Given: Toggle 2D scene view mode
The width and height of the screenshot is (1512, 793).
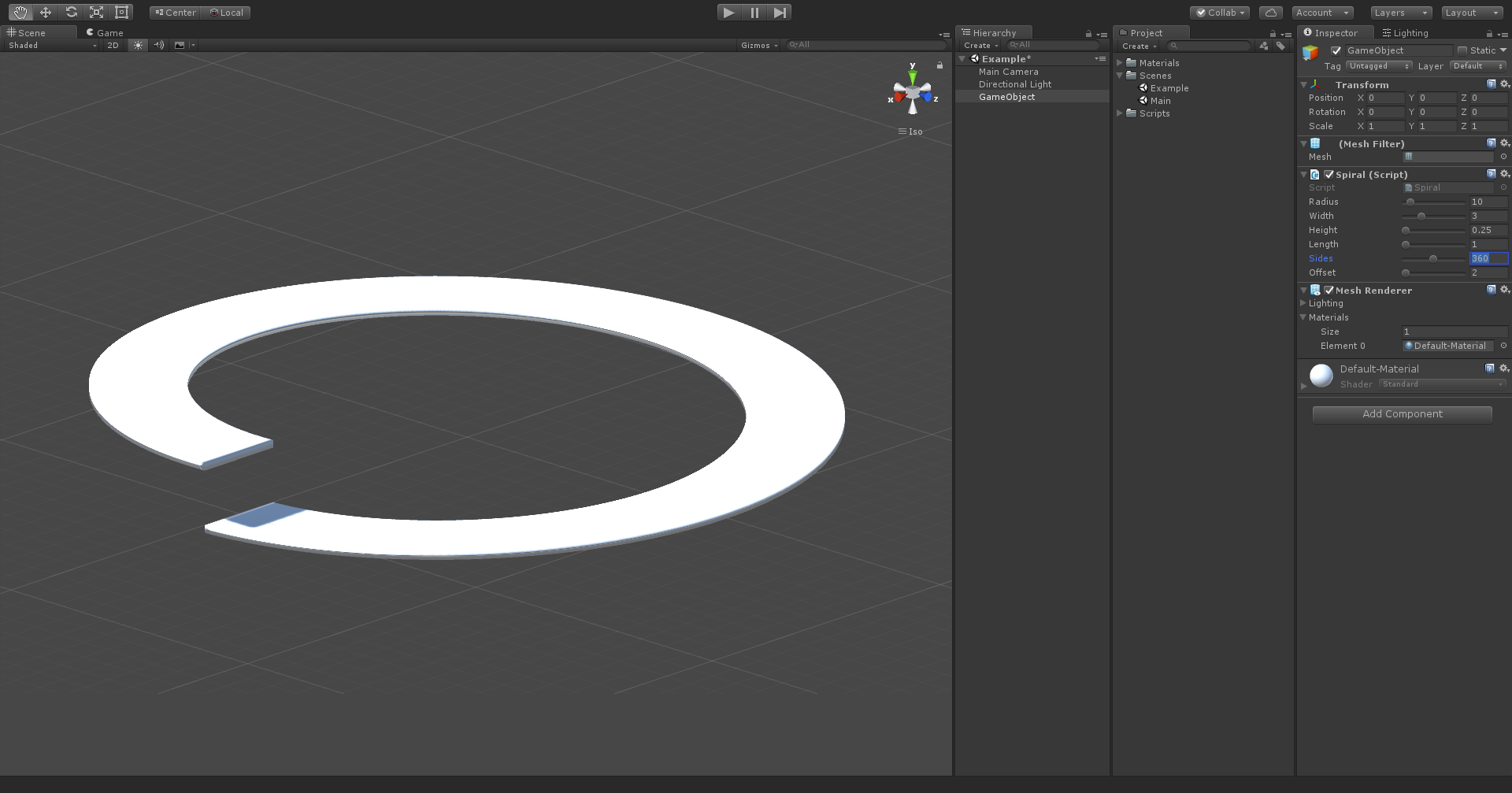Looking at the screenshot, I should click(x=113, y=45).
